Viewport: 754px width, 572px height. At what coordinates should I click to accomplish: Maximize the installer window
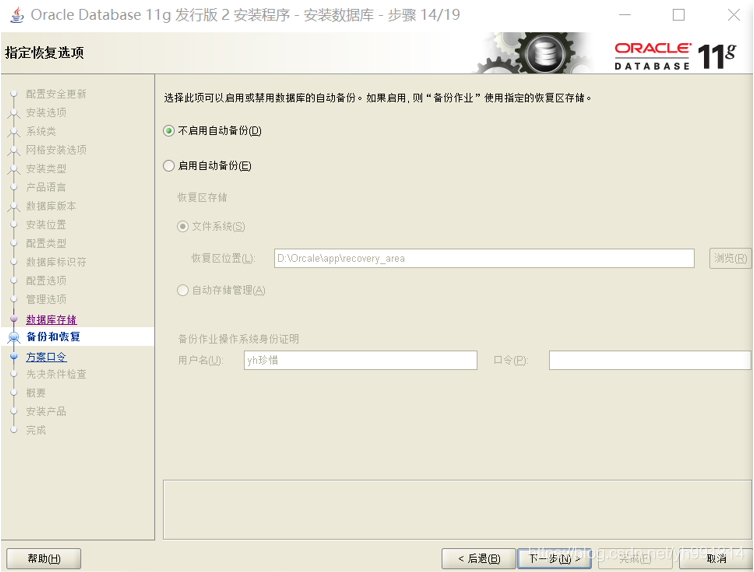click(679, 15)
